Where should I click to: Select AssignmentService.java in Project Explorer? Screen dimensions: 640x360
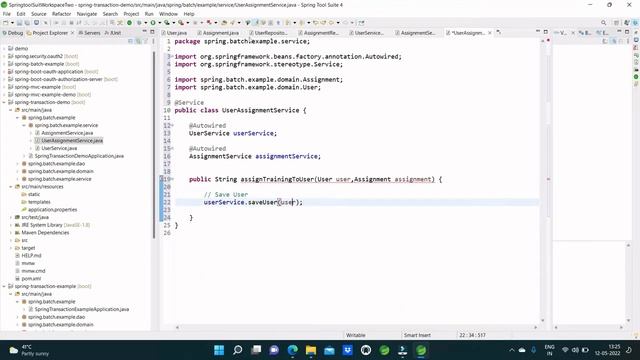[x=67, y=133]
